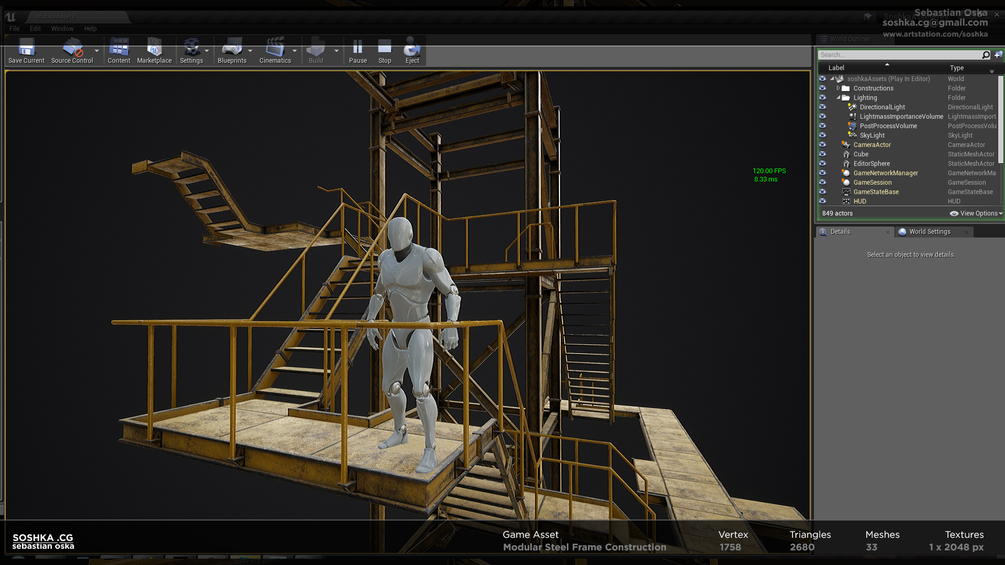Click the SkyLight actor icon
Image resolution: width=1005 pixels, height=565 pixels.
click(852, 135)
